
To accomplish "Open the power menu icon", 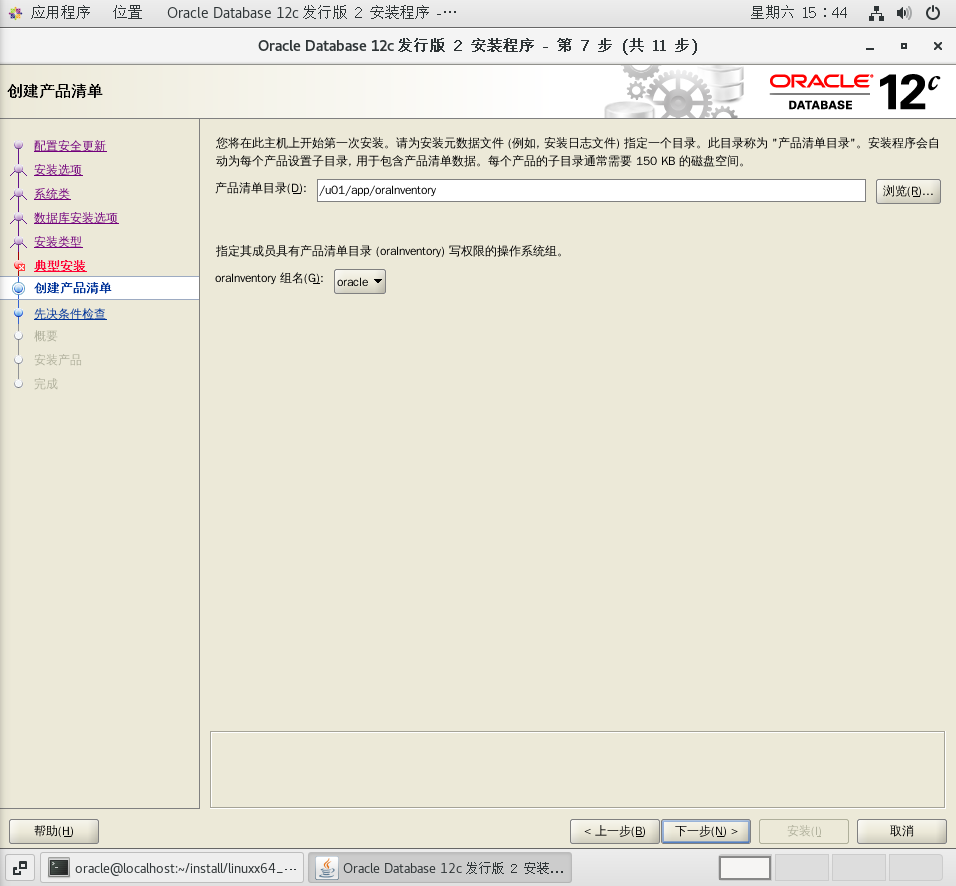I will coord(932,13).
